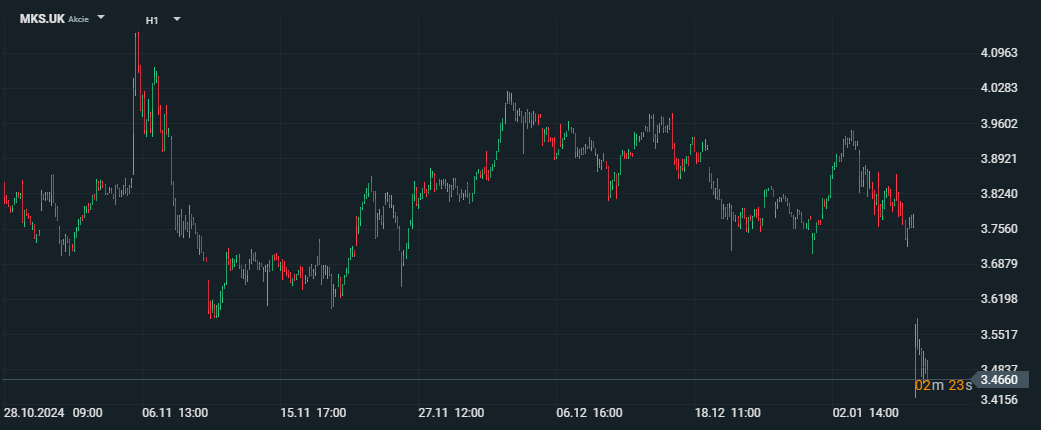Click the 4.0963 price axis label
Viewport: 1041px width, 430px height.
point(999,53)
